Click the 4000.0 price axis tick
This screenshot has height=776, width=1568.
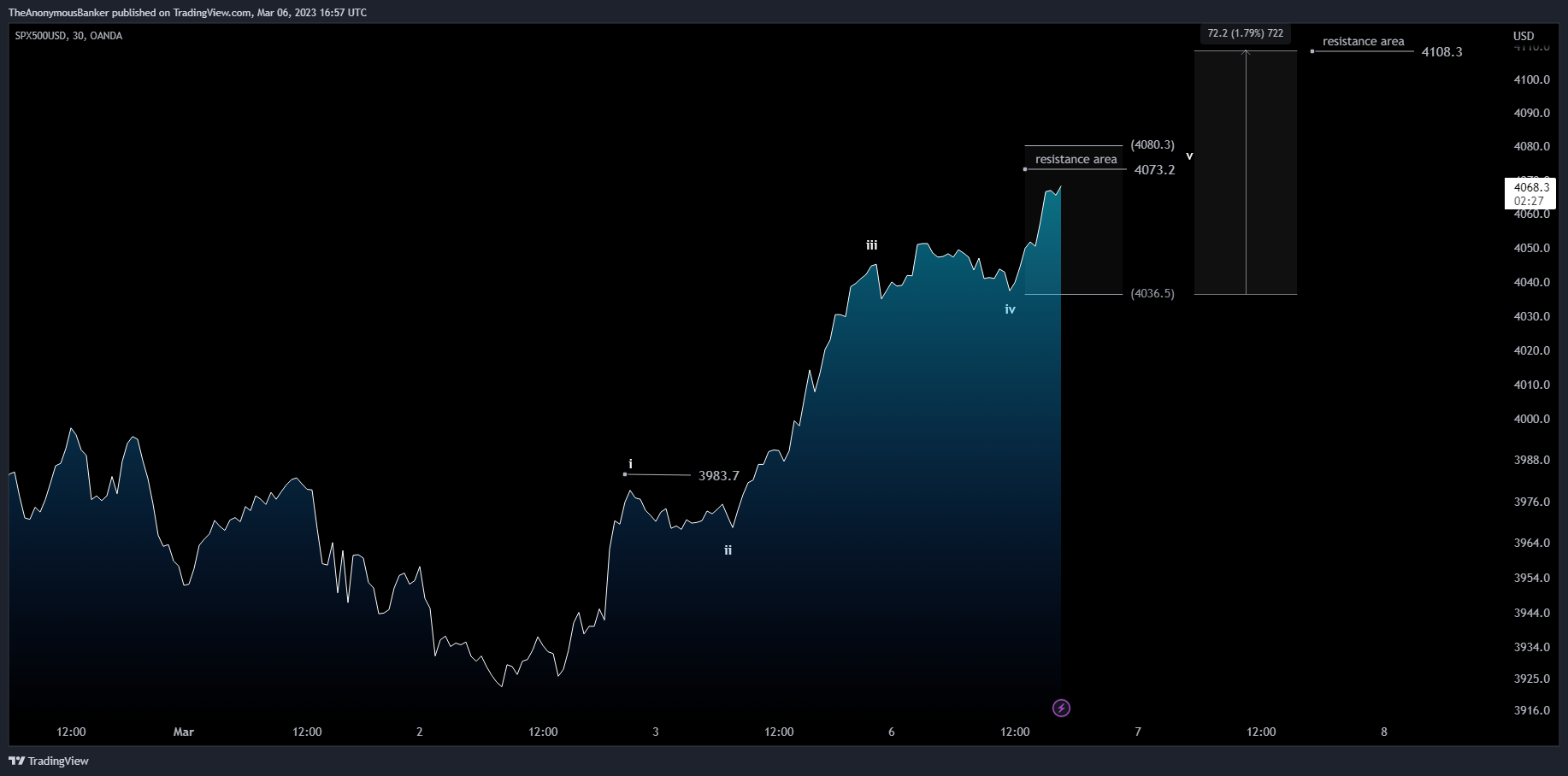(1531, 419)
